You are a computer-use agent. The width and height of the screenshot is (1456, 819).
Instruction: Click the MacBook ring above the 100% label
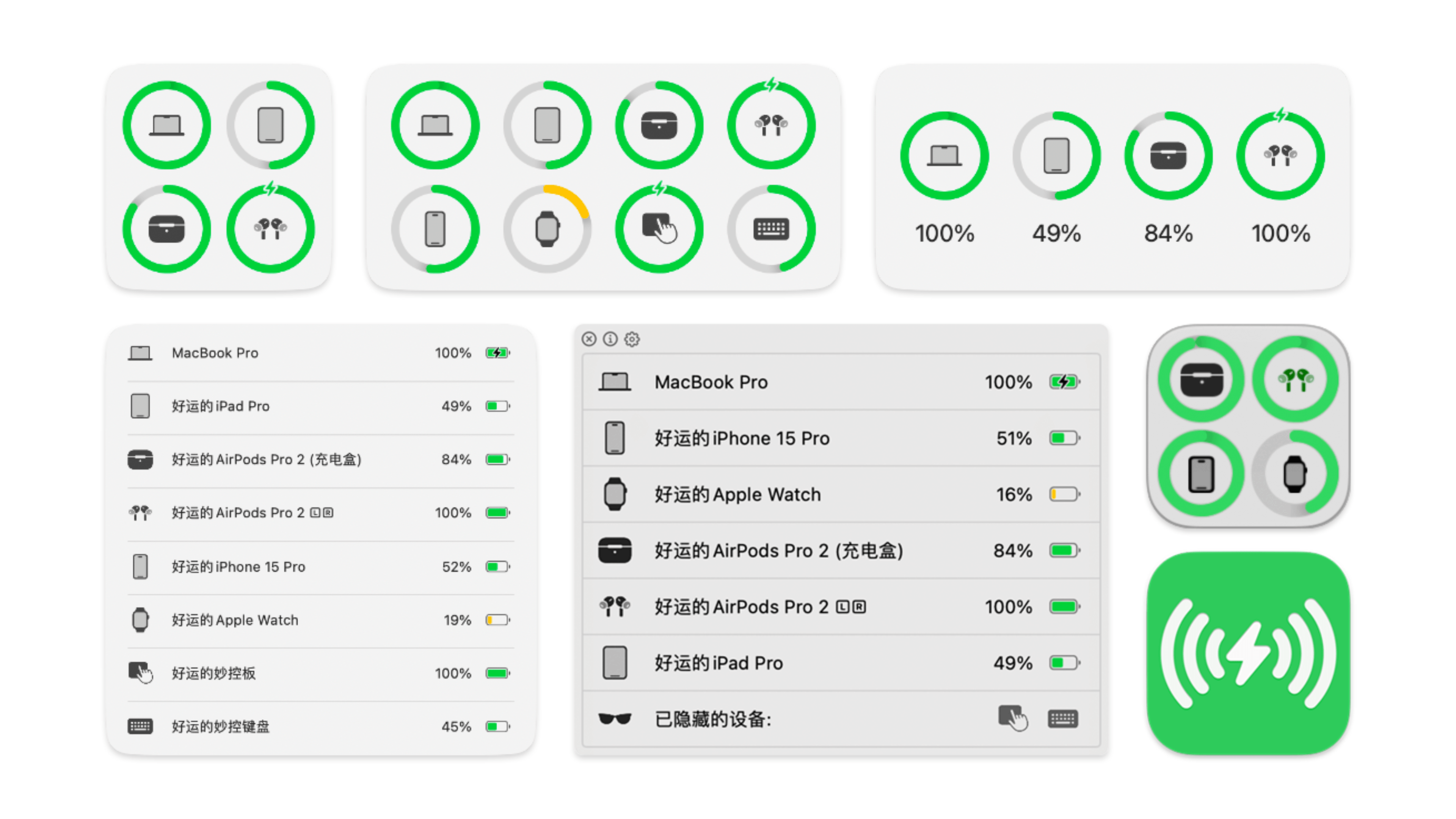point(945,155)
